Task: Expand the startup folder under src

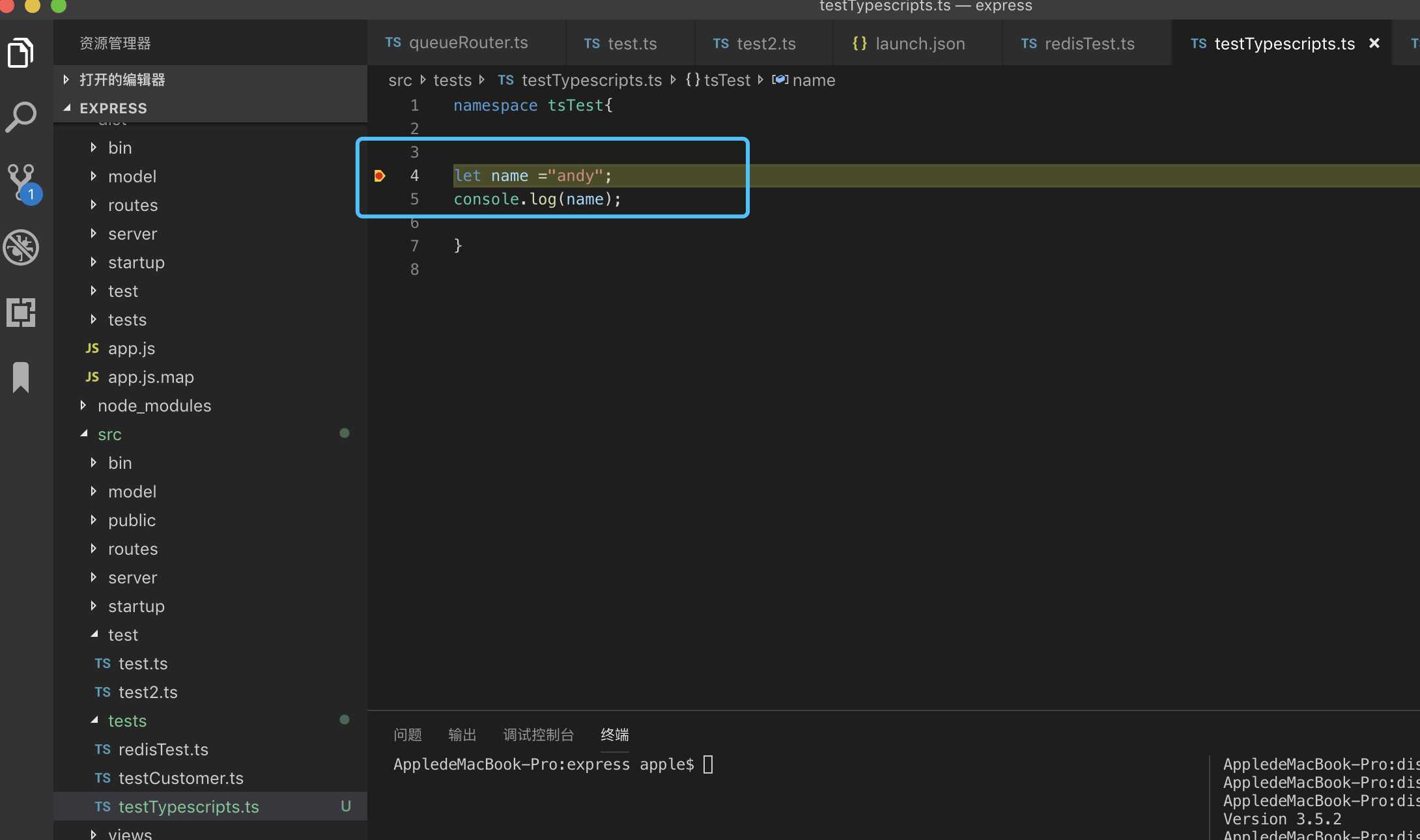Action: coord(210,606)
